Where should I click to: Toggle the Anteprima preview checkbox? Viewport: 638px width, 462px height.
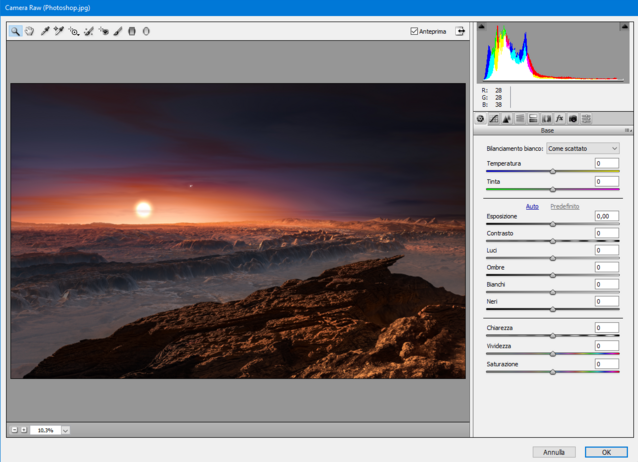pos(414,31)
